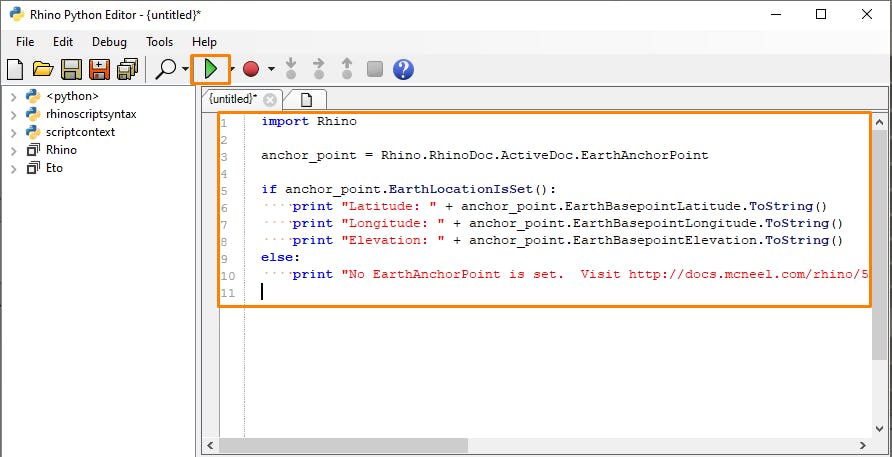Expand the scriptcontext tree node

pos(14,133)
